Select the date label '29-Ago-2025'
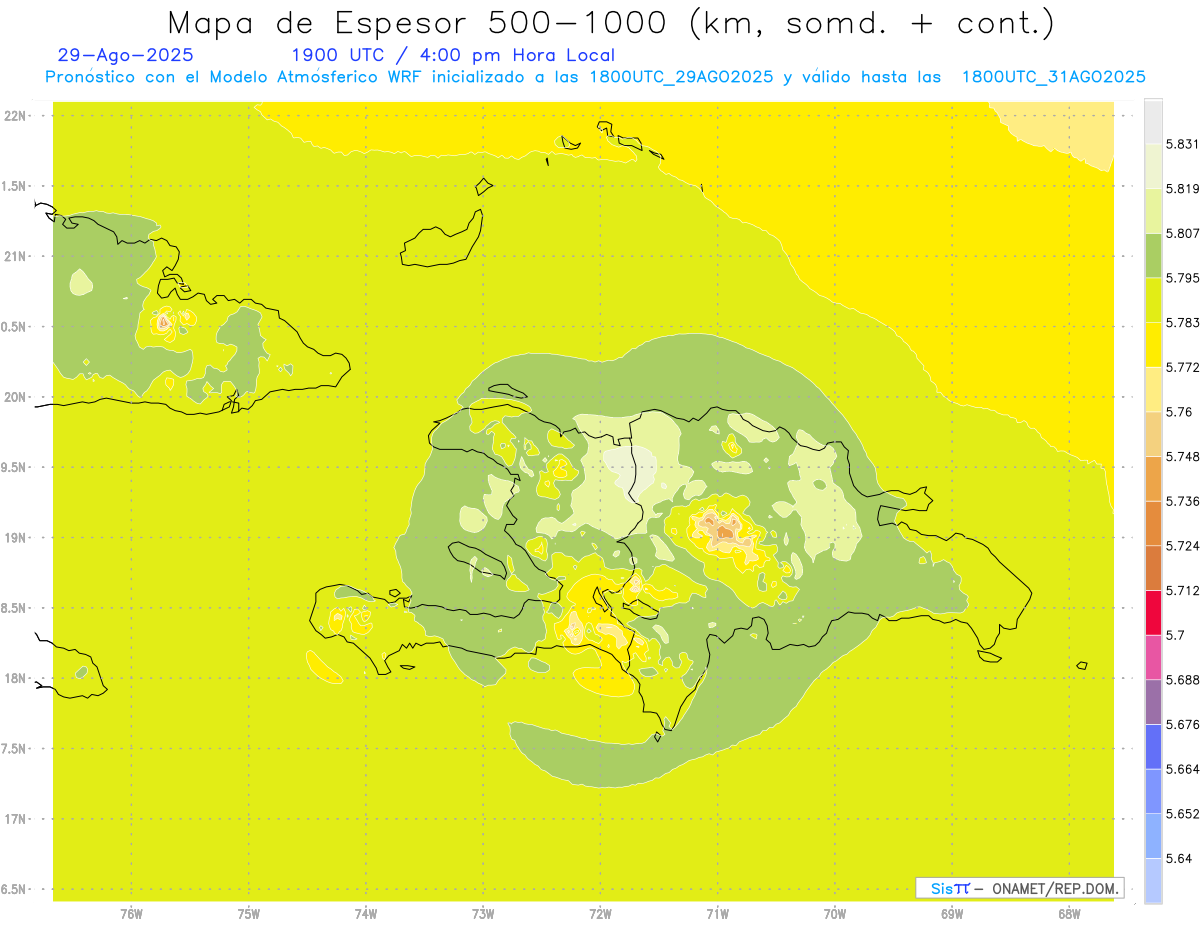This screenshot has width=1200, height=927. pos(126,56)
